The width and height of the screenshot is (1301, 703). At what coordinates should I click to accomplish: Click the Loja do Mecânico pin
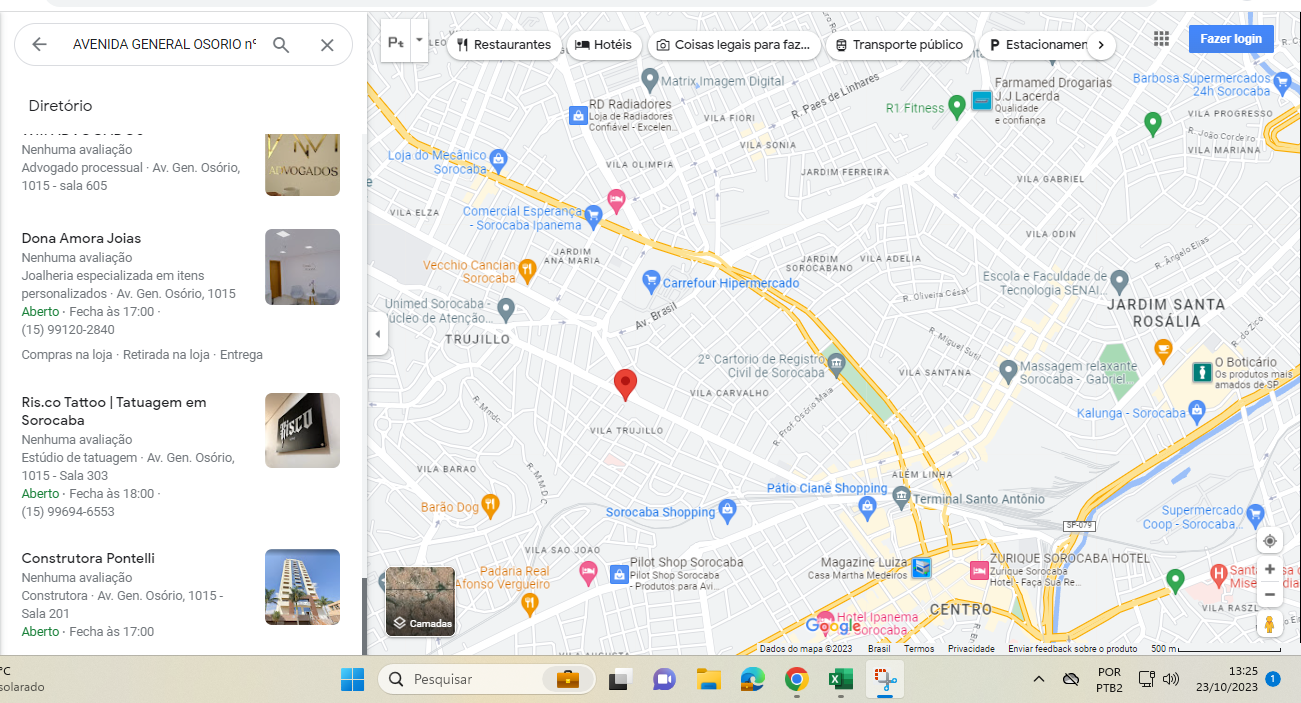(x=499, y=159)
